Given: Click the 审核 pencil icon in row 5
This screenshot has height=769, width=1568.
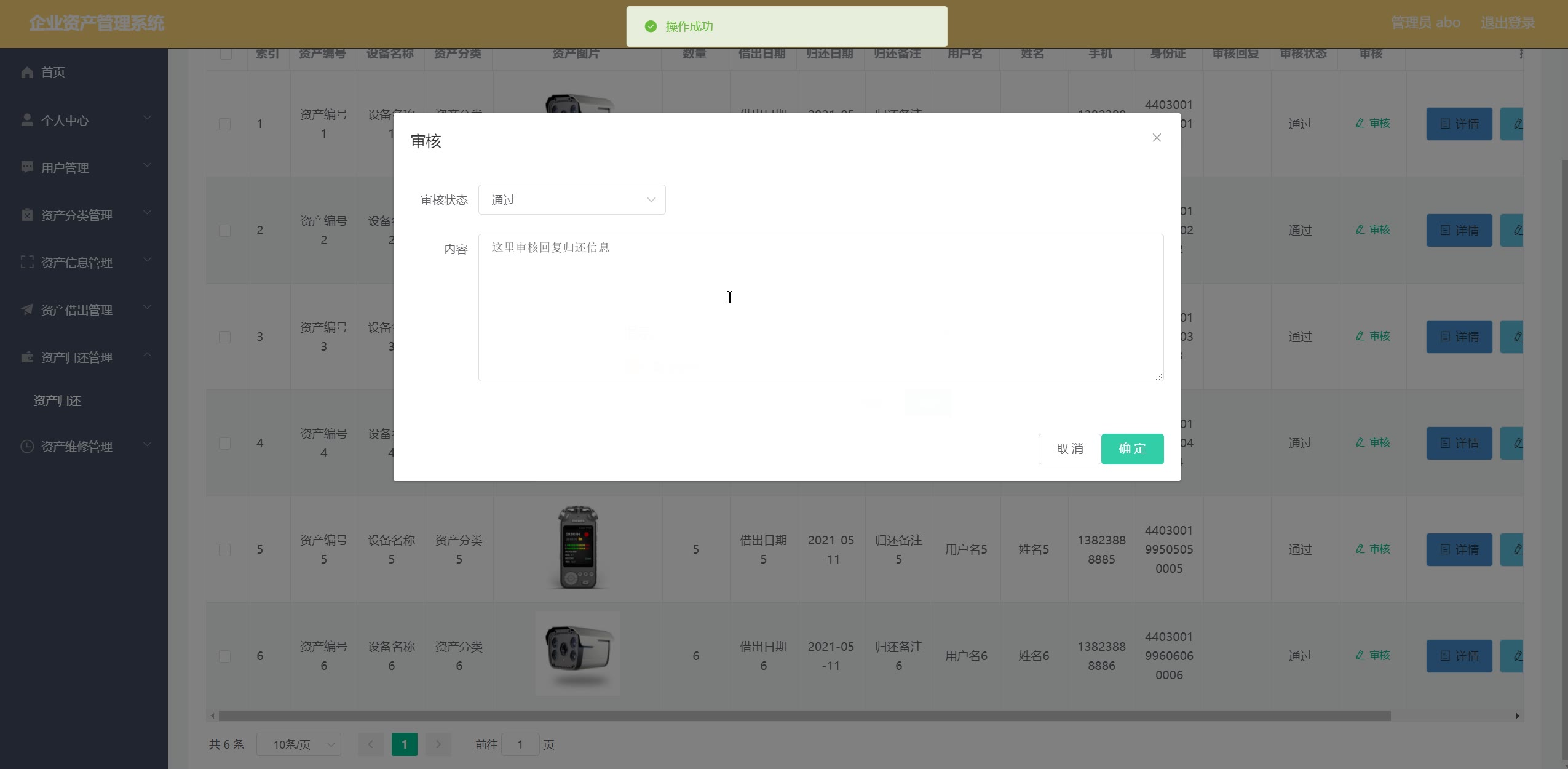Looking at the screenshot, I should pos(1360,549).
